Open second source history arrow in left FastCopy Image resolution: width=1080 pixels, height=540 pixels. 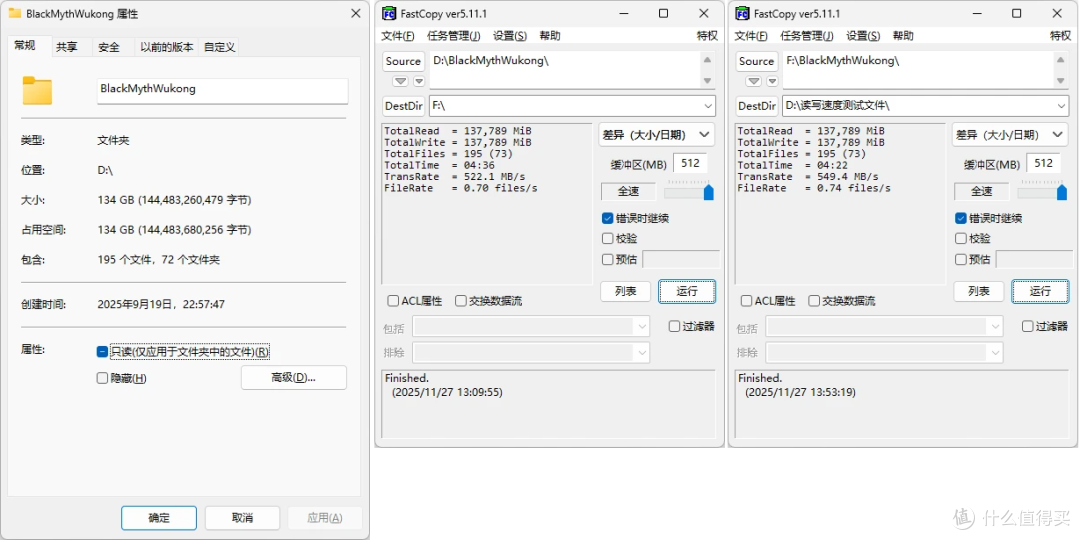click(417, 81)
